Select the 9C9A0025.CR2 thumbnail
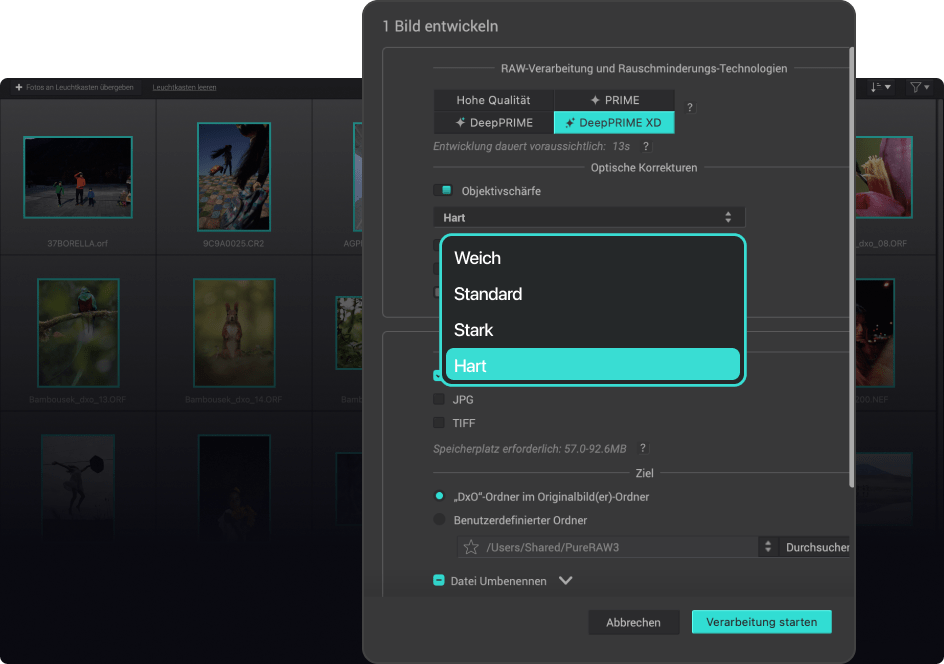Viewport: 944px width, 664px height. [x=234, y=177]
